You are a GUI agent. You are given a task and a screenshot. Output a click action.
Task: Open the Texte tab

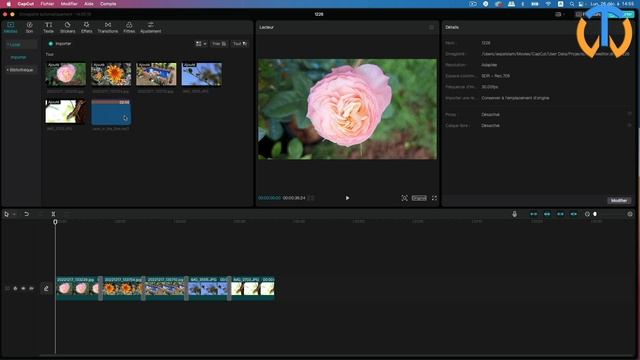(x=48, y=27)
